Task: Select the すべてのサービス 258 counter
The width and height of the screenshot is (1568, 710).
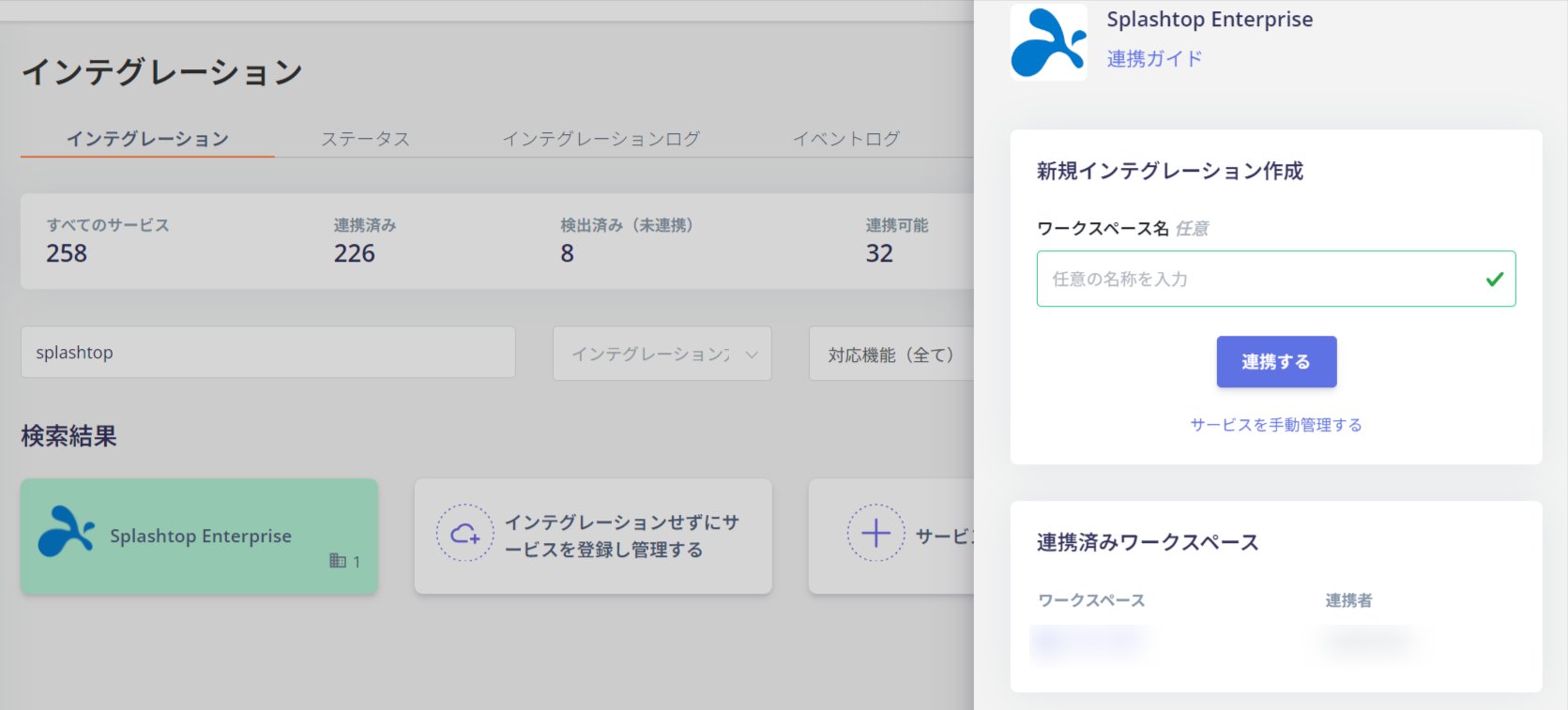Action: pos(108,240)
